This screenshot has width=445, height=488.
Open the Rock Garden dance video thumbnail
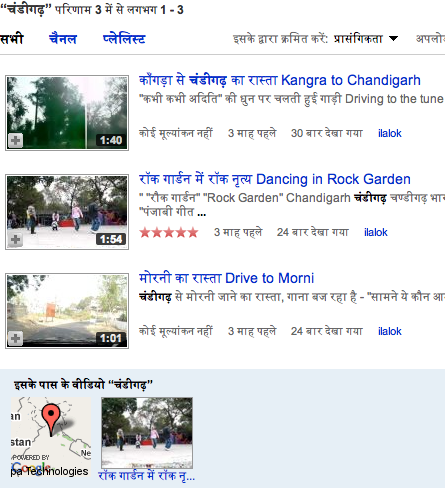pos(67,212)
